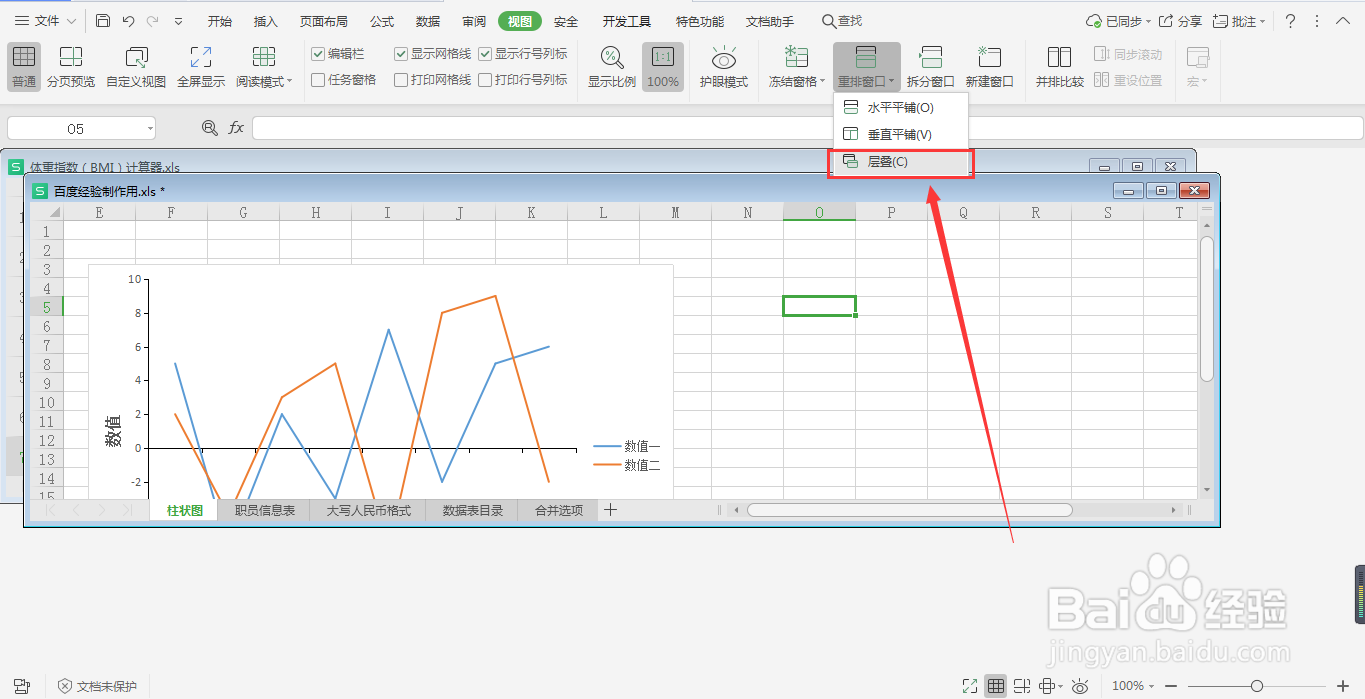The height and width of the screenshot is (699, 1365).
Task: Click the zoom magnifier next to fx
Action: tap(210, 128)
